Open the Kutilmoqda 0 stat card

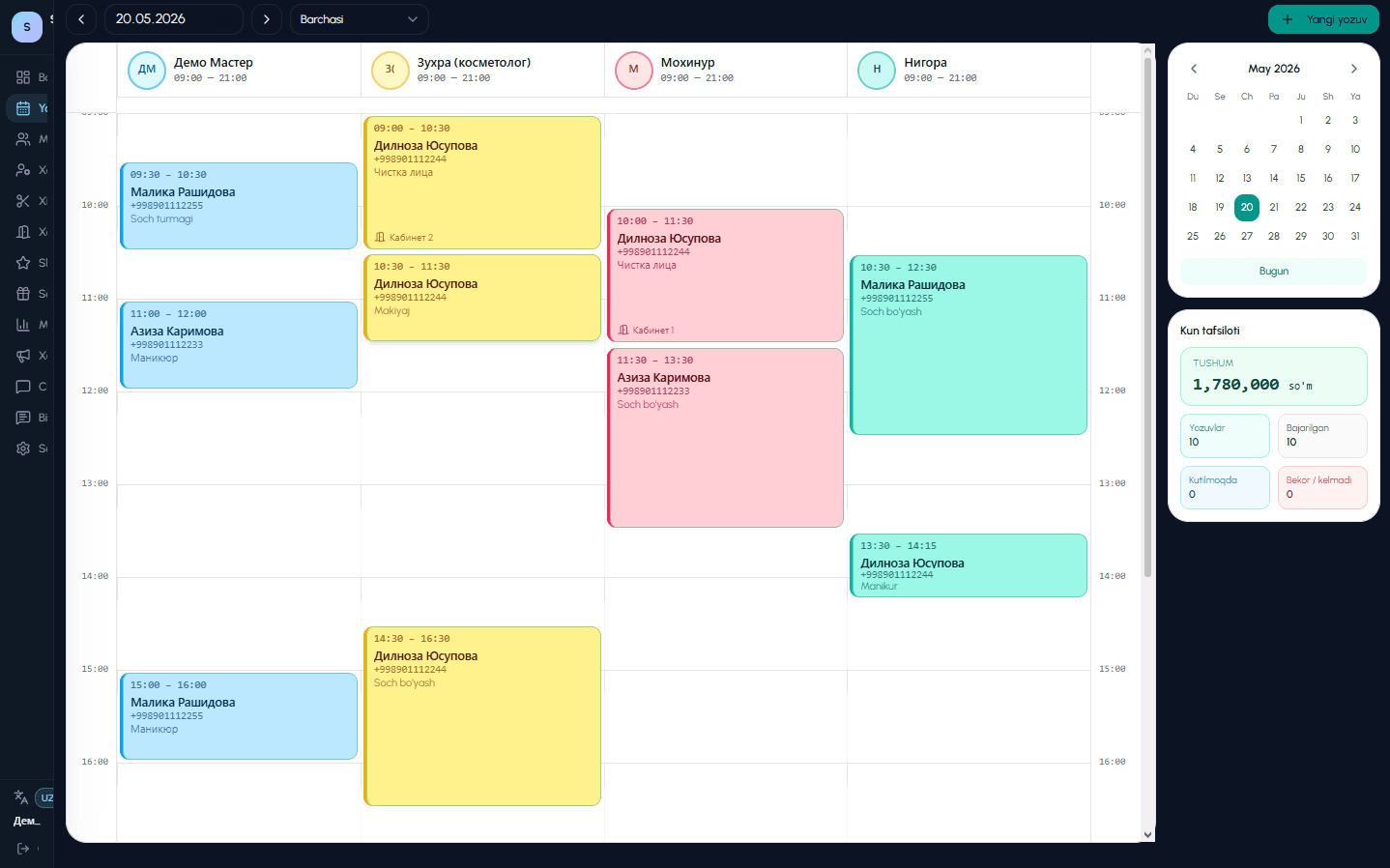1225,488
